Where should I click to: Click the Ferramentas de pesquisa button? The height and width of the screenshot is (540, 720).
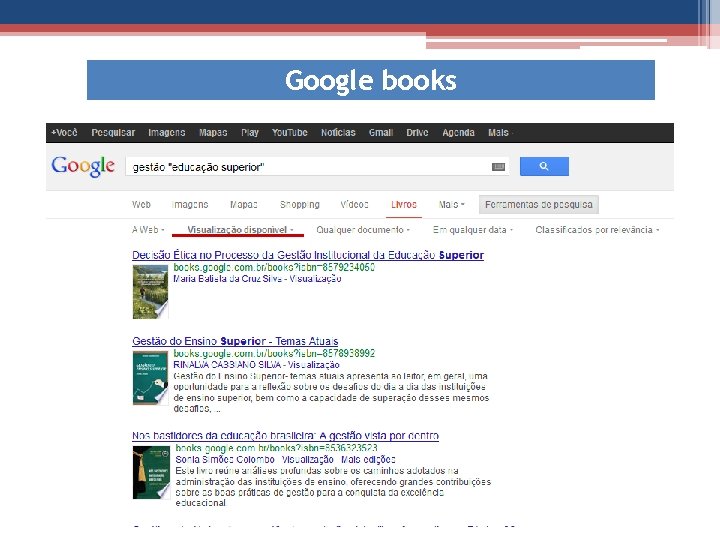pos(539,205)
